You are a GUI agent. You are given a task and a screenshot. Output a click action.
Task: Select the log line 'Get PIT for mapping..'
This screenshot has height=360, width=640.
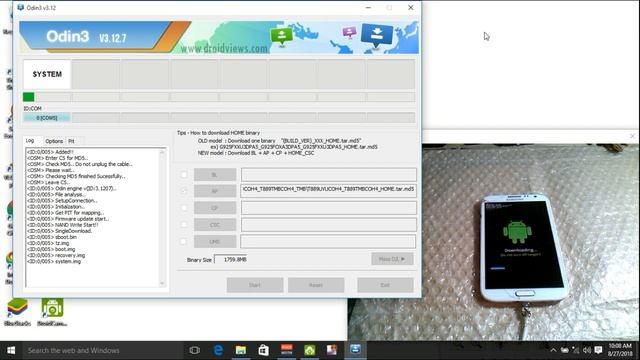point(65,213)
